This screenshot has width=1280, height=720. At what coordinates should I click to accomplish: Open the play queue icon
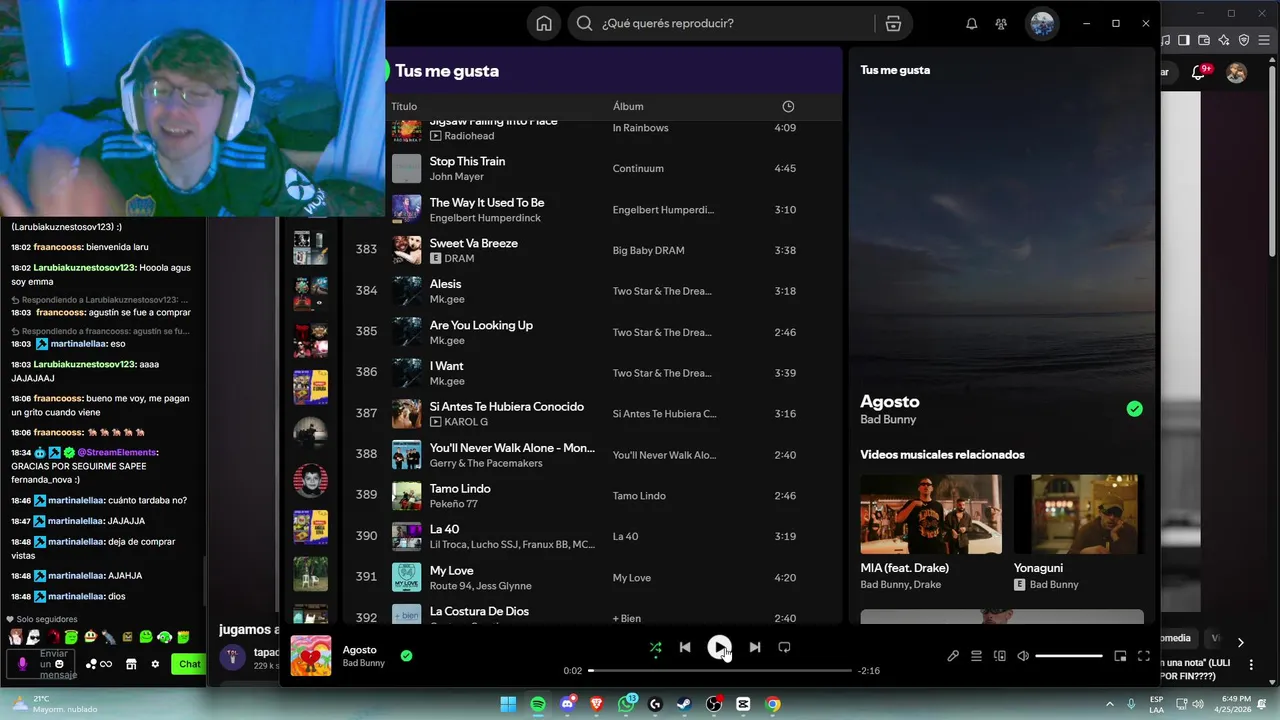pyautogui.click(x=976, y=656)
